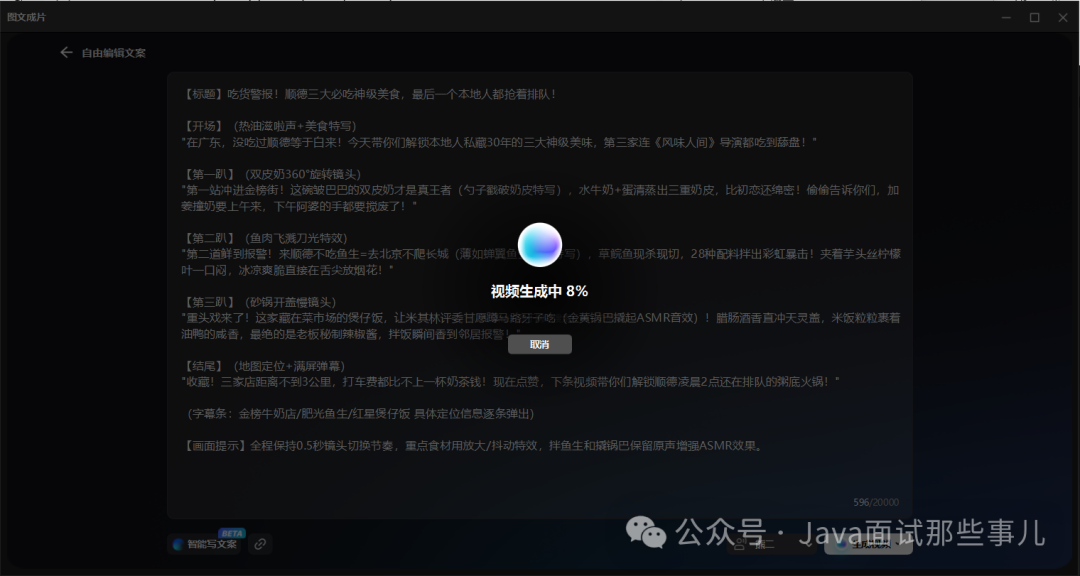Click the 【画面提示】全程保持0.5秒 line
The width and height of the screenshot is (1080, 576).
pos(473,446)
